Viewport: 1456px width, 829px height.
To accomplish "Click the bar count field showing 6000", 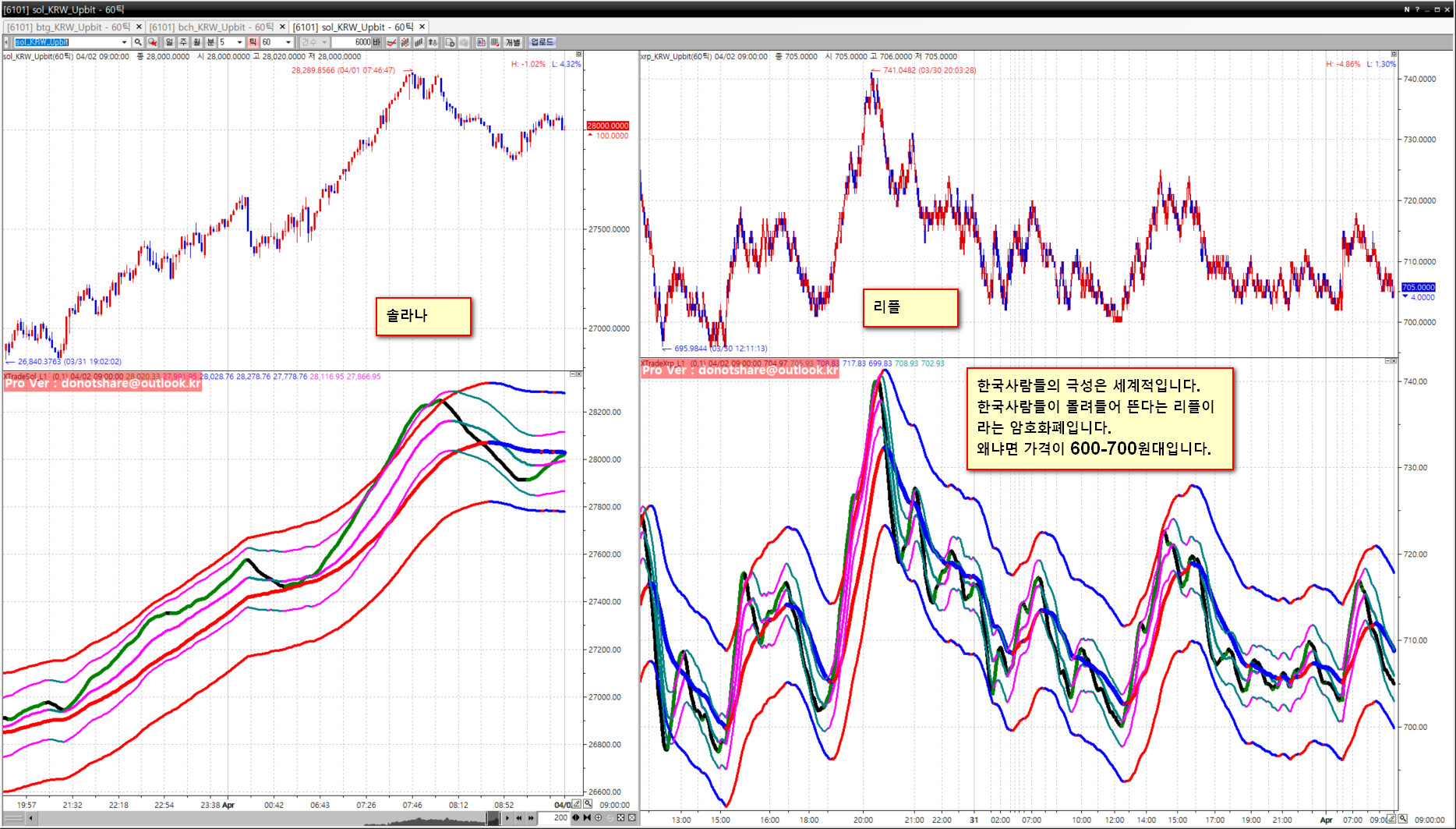I will click(x=352, y=42).
